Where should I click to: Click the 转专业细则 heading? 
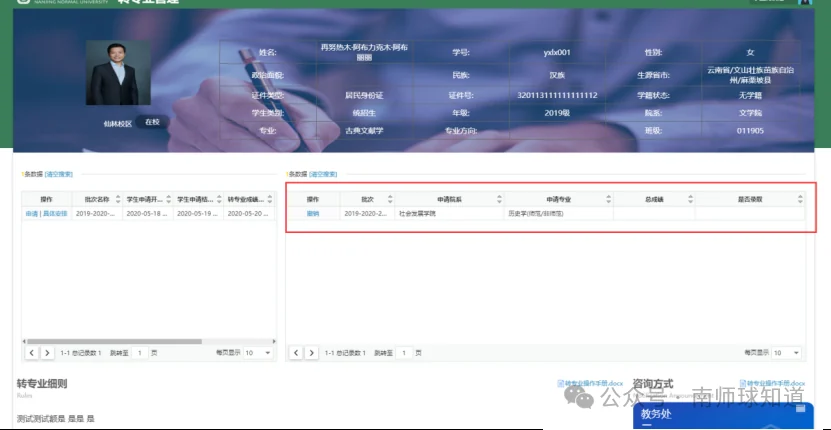click(x=42, y=384)
